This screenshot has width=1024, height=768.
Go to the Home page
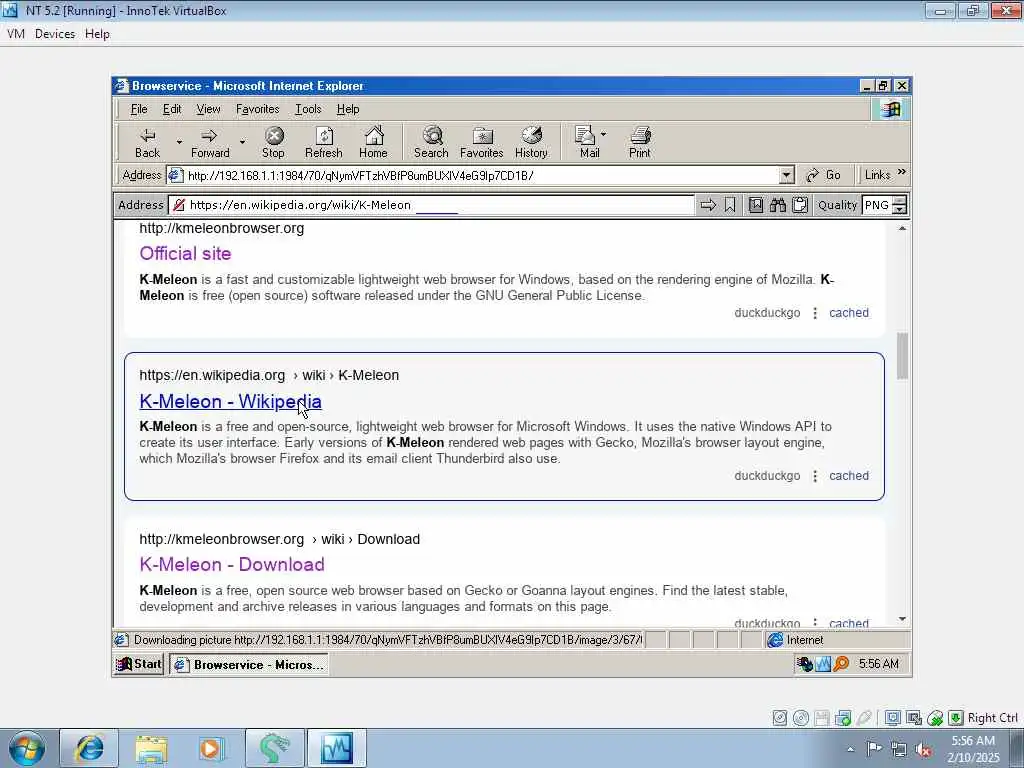(374, 142)
